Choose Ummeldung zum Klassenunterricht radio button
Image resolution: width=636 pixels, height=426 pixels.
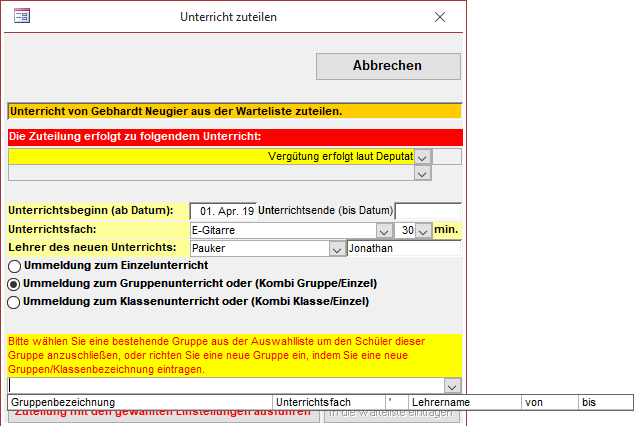(14, 301)
